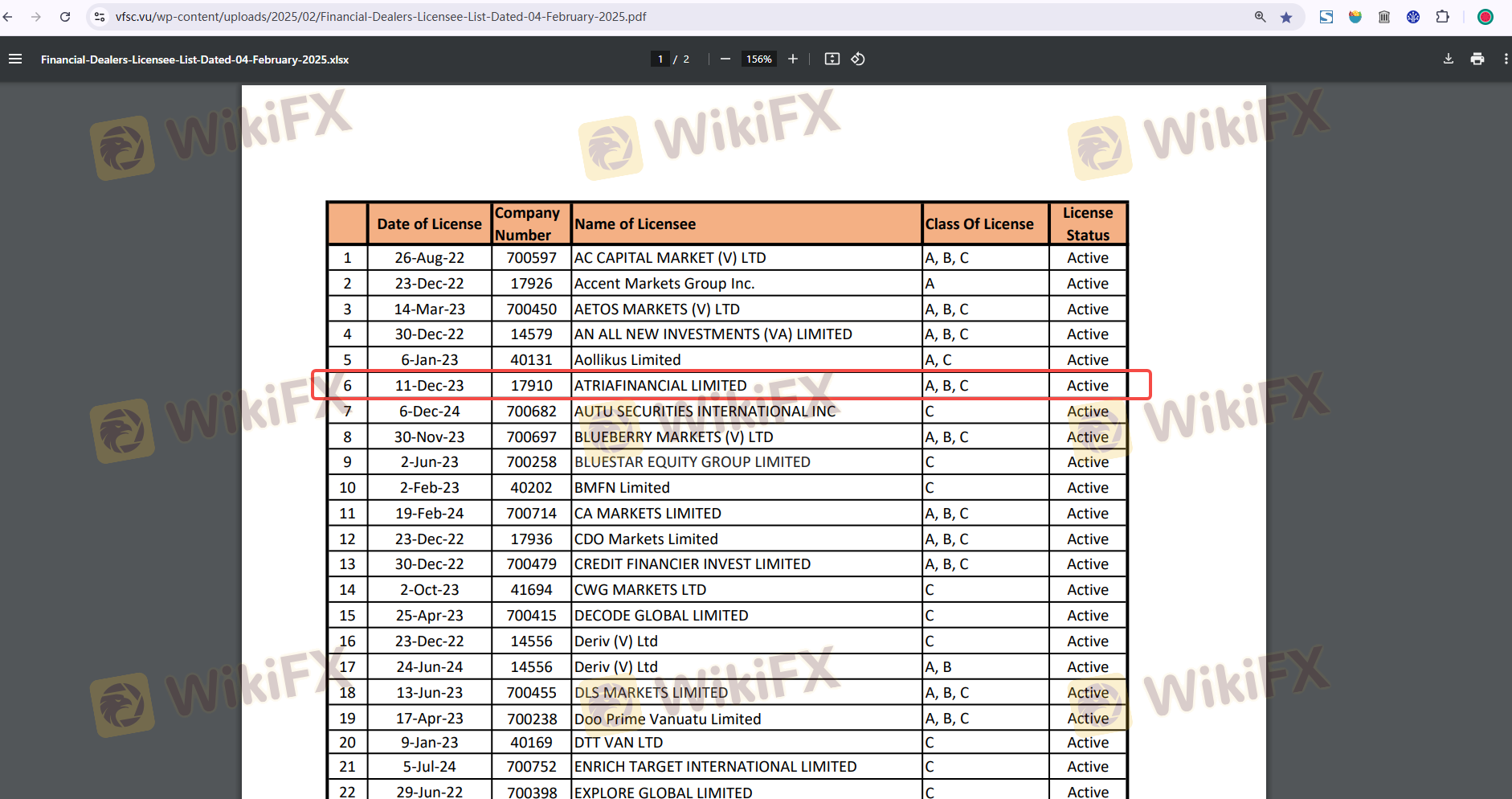View site information icon in address bar
The image size is (1512, 799).
pos(100,17)
